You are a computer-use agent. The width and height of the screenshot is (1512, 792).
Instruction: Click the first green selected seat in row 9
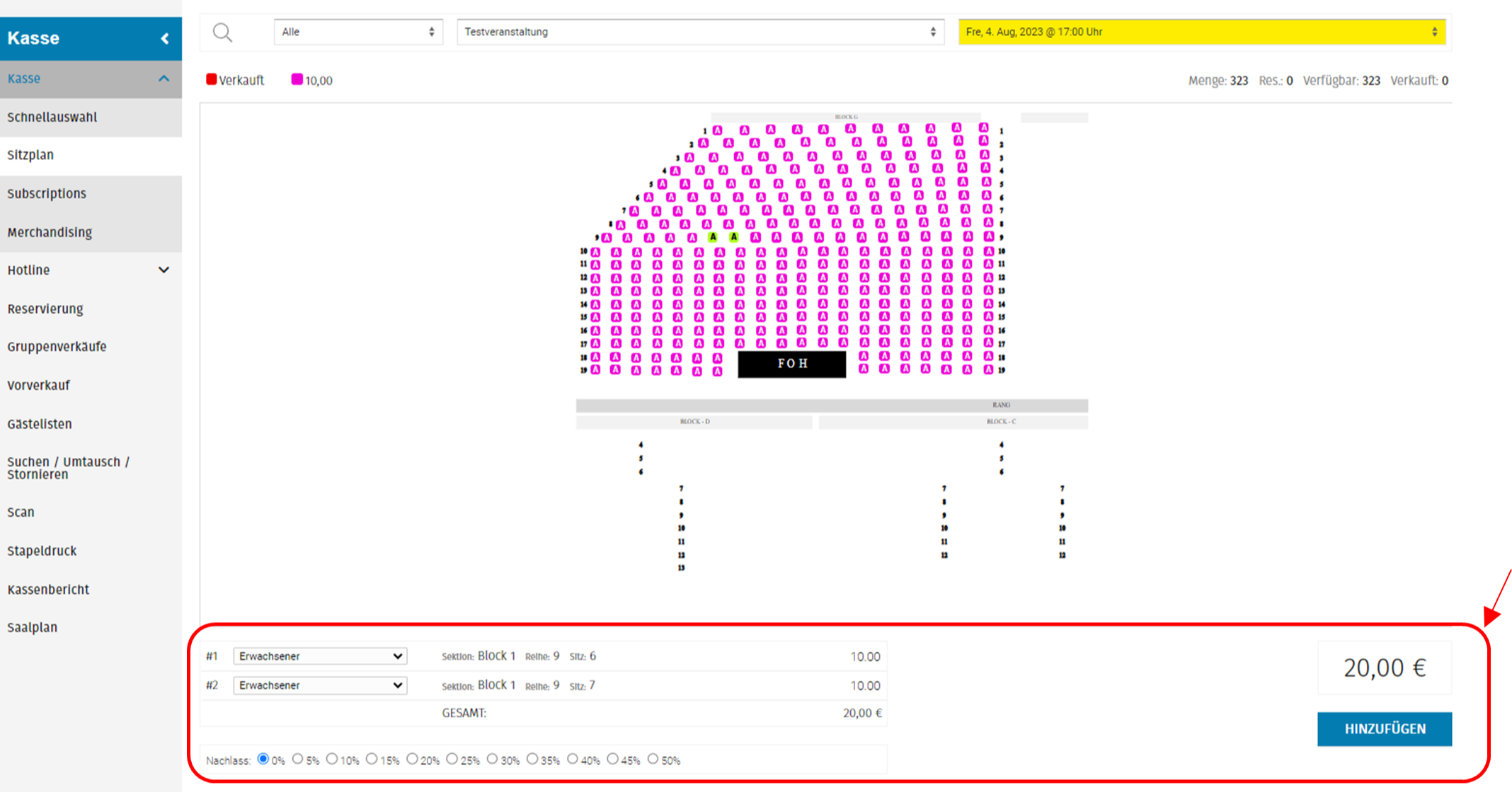tap(713, 237)
